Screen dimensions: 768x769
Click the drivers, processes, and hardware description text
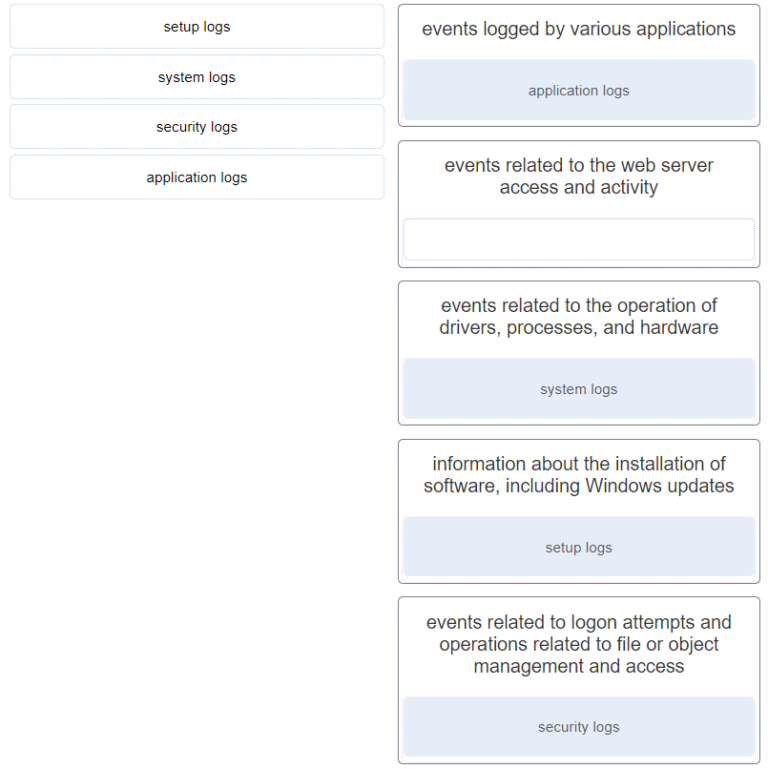578,316
